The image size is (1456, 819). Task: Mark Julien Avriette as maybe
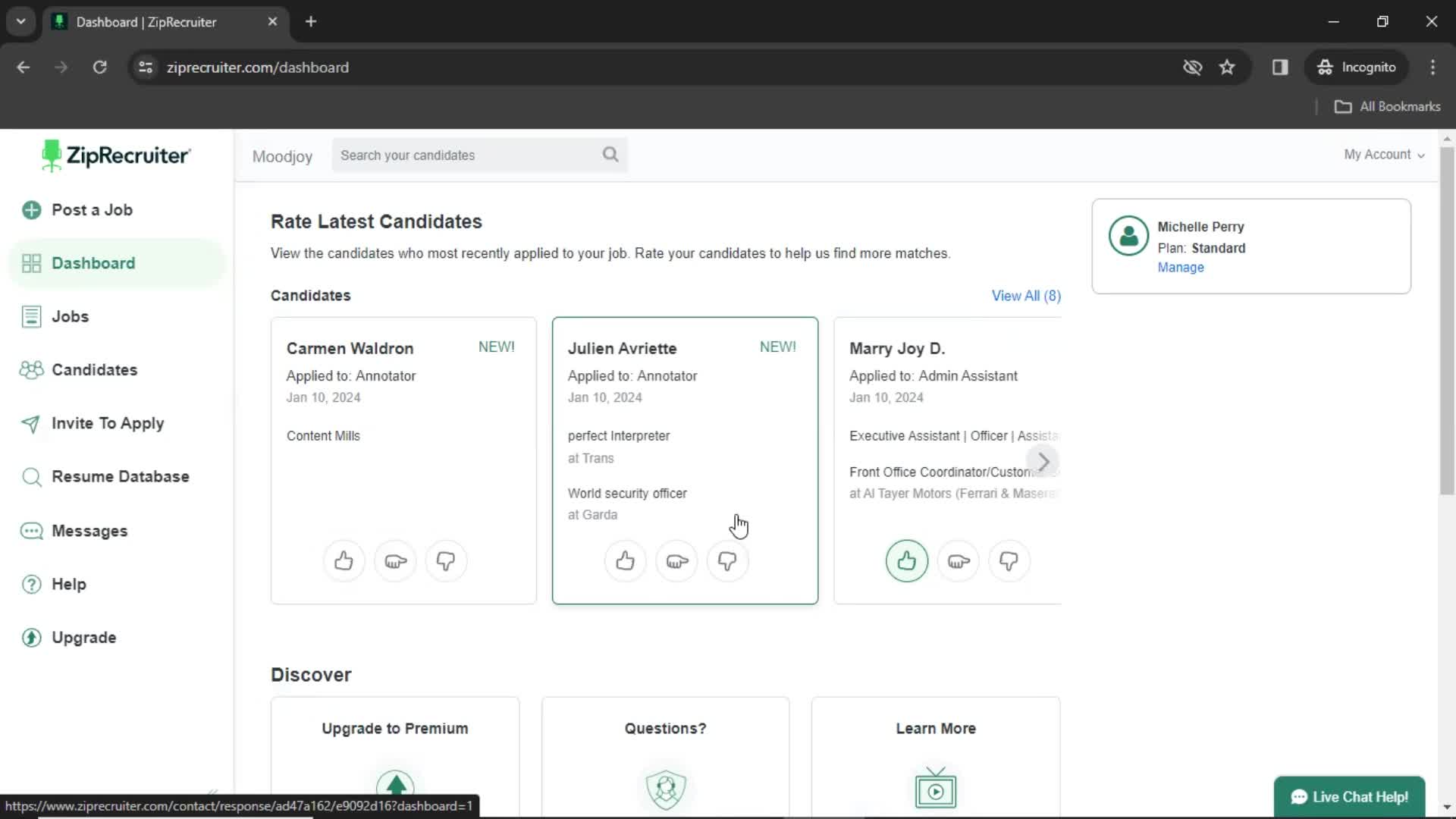tap(676, 561)
